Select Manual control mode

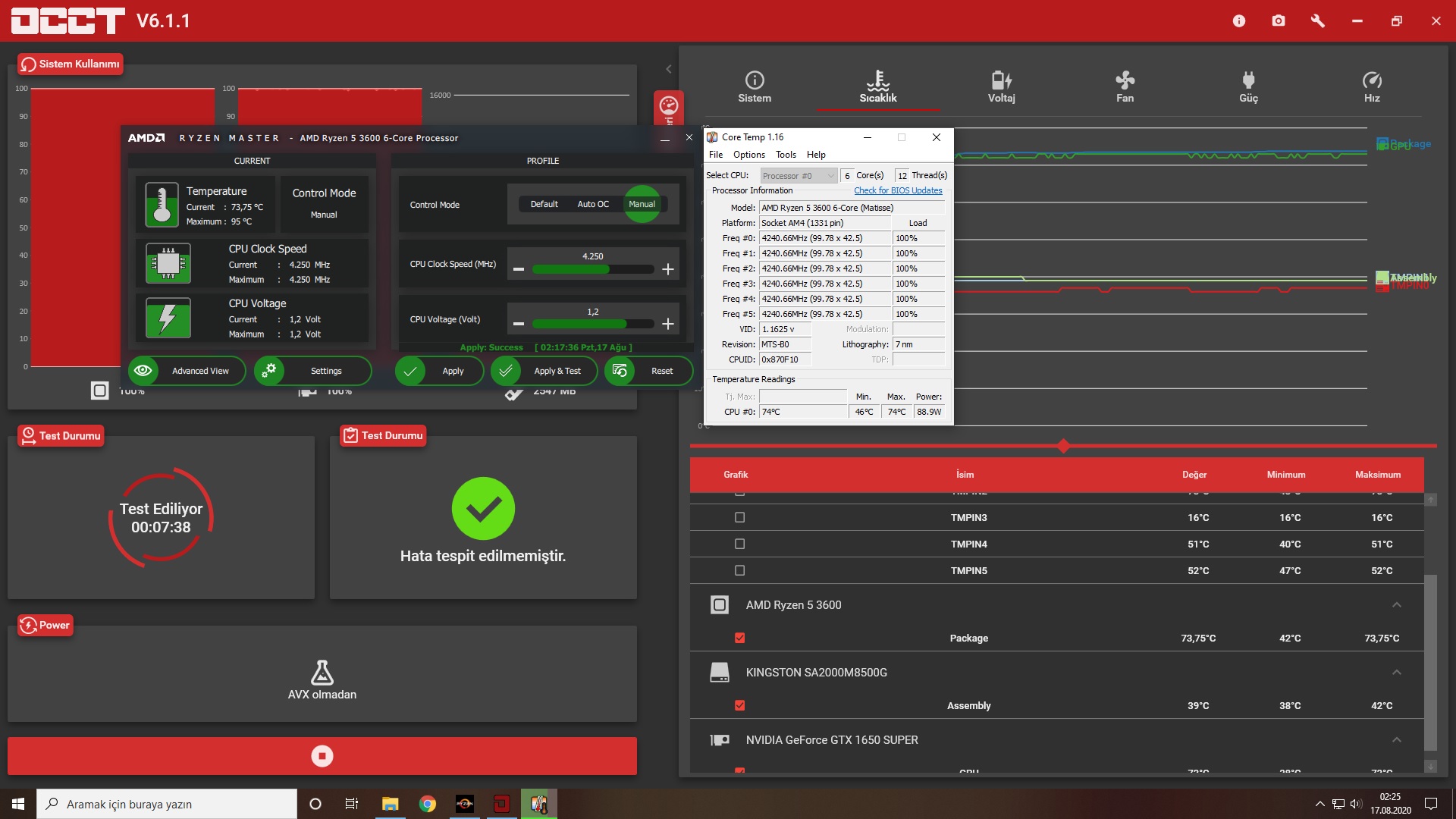pos(642,204)
